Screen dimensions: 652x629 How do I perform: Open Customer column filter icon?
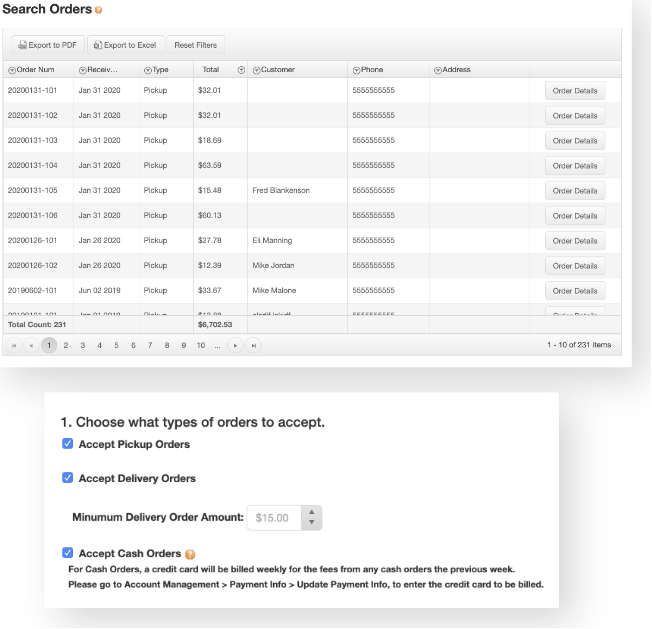click(256, 70)
